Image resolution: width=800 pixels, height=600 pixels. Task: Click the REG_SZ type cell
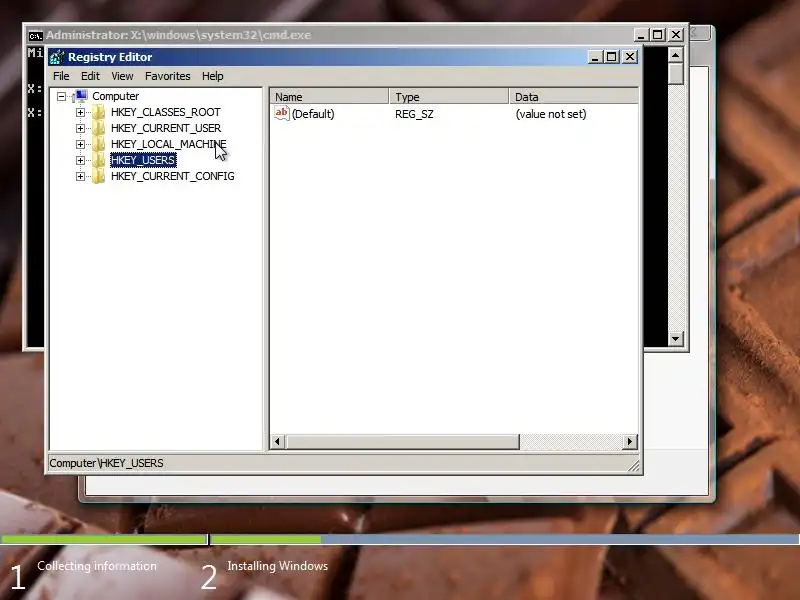(x=414, y=114)
